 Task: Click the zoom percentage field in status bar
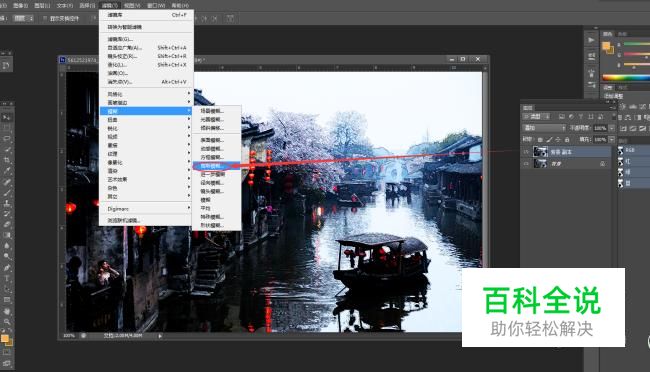tap(69, 336)
